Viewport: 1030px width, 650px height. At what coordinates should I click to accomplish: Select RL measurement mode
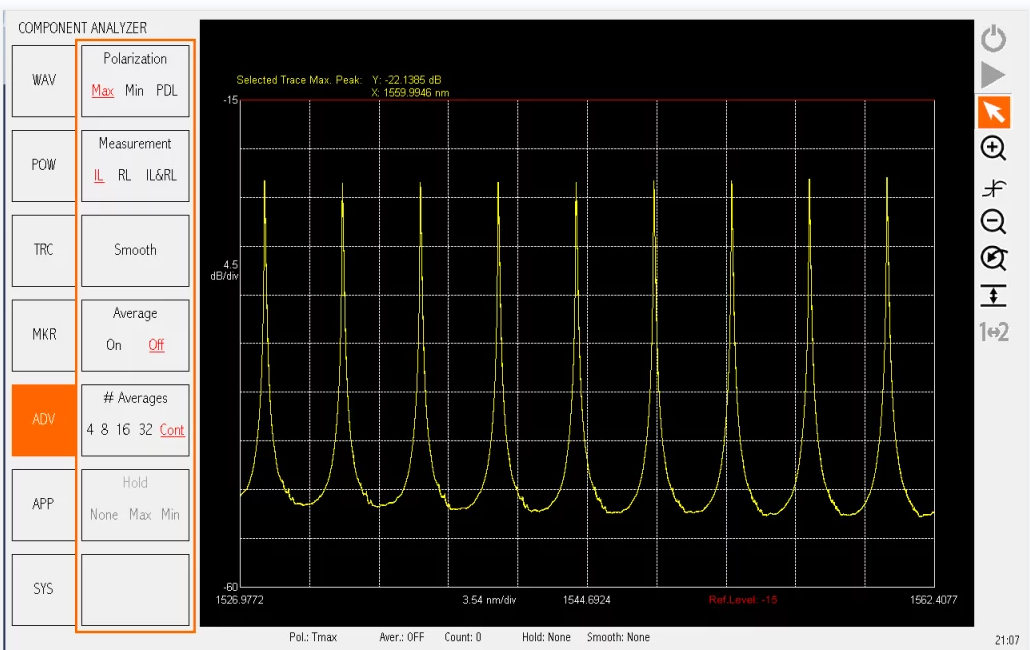(125, 175)
